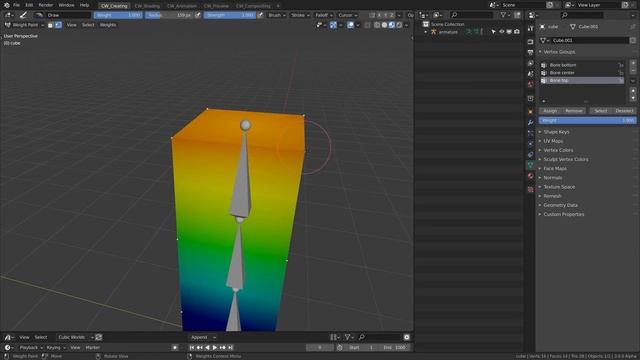Open the Tool properties tab icon
The height and width of the screenshot is (360, 640).
pos(530,29)
